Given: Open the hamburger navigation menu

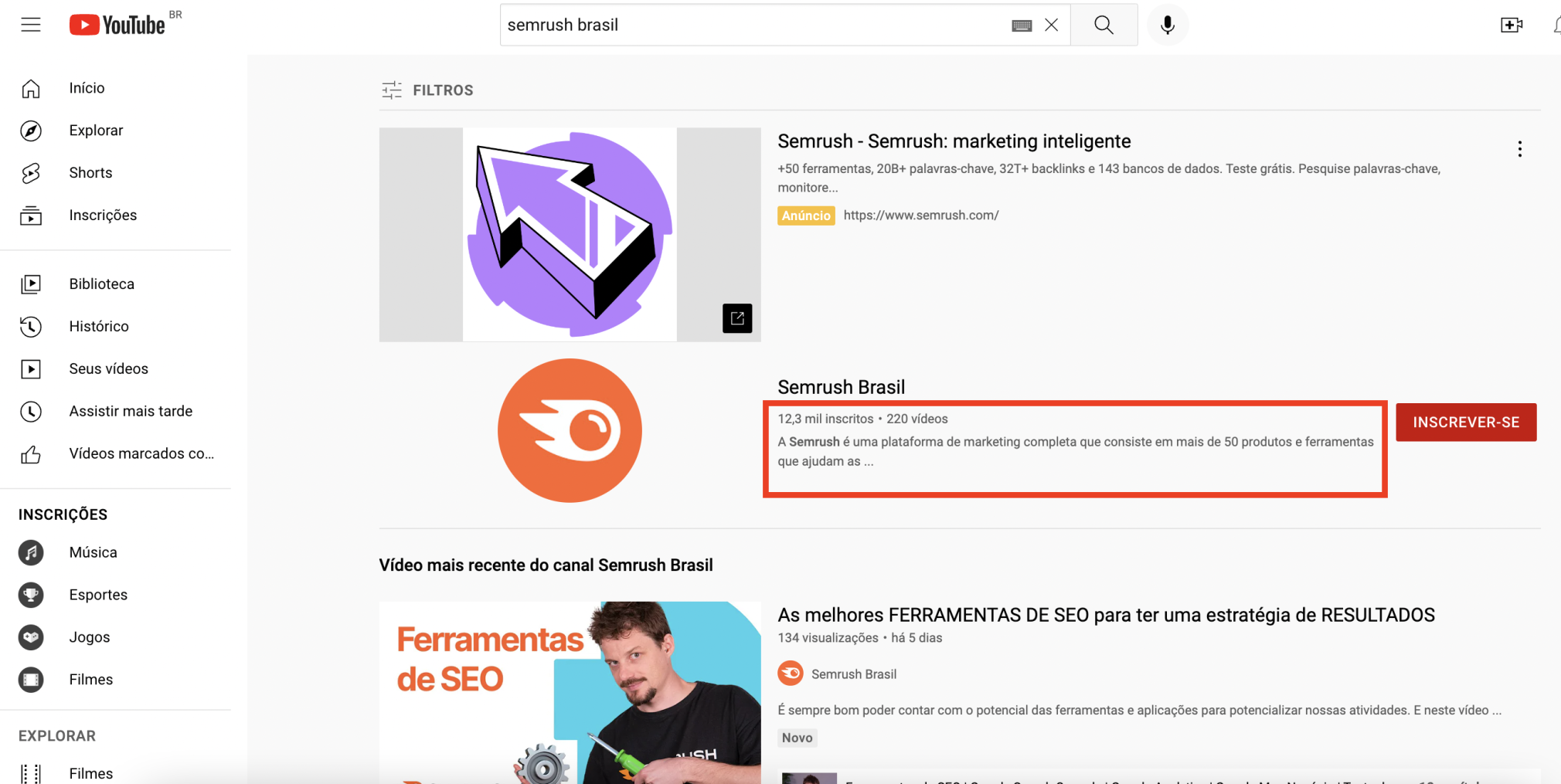Looking at the screenshot, I should click(x=31, y=24).
